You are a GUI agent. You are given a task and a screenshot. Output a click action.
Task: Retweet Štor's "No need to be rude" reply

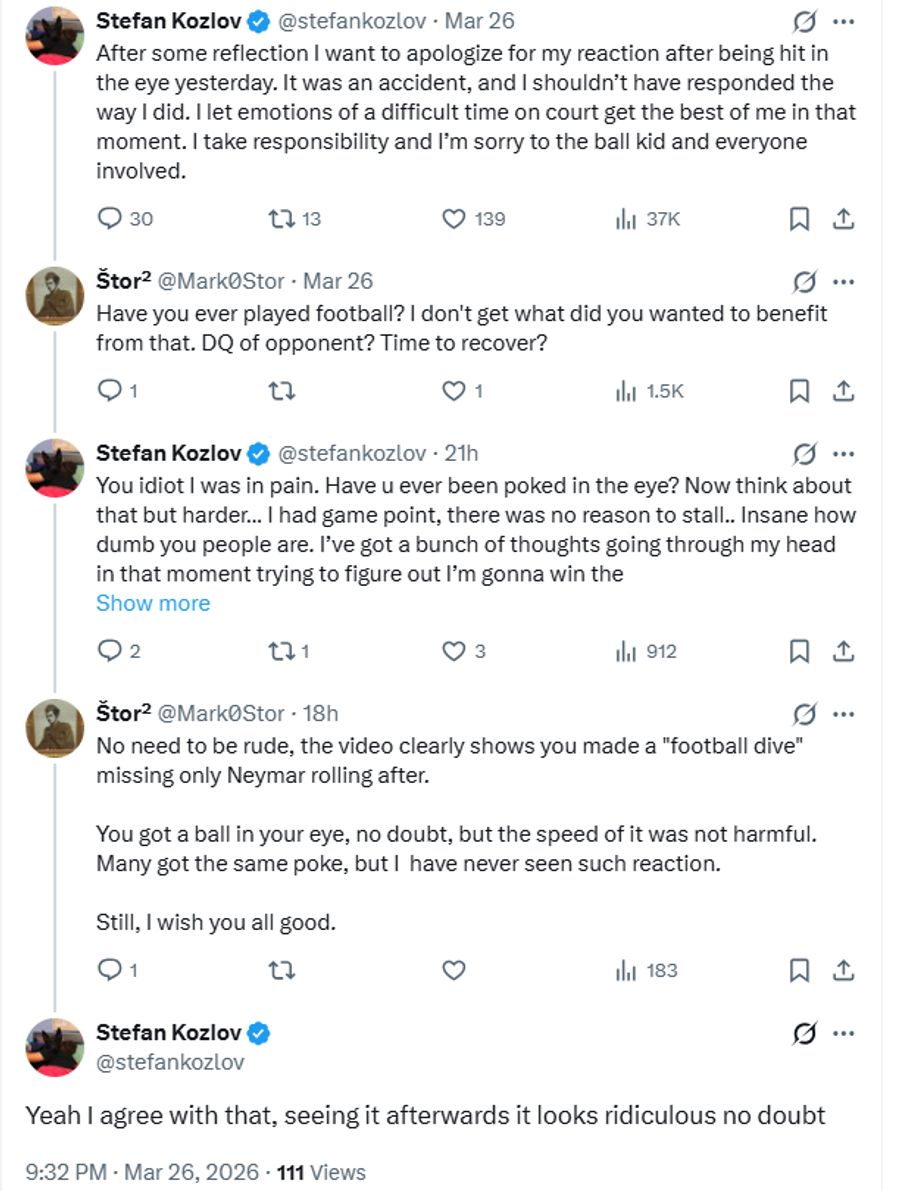pos(283,970)
